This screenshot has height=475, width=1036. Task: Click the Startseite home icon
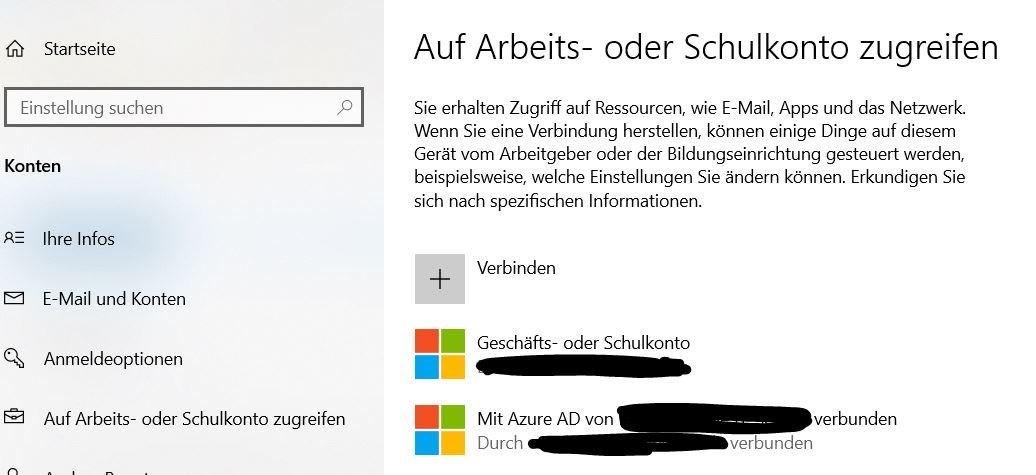(15, 49)
